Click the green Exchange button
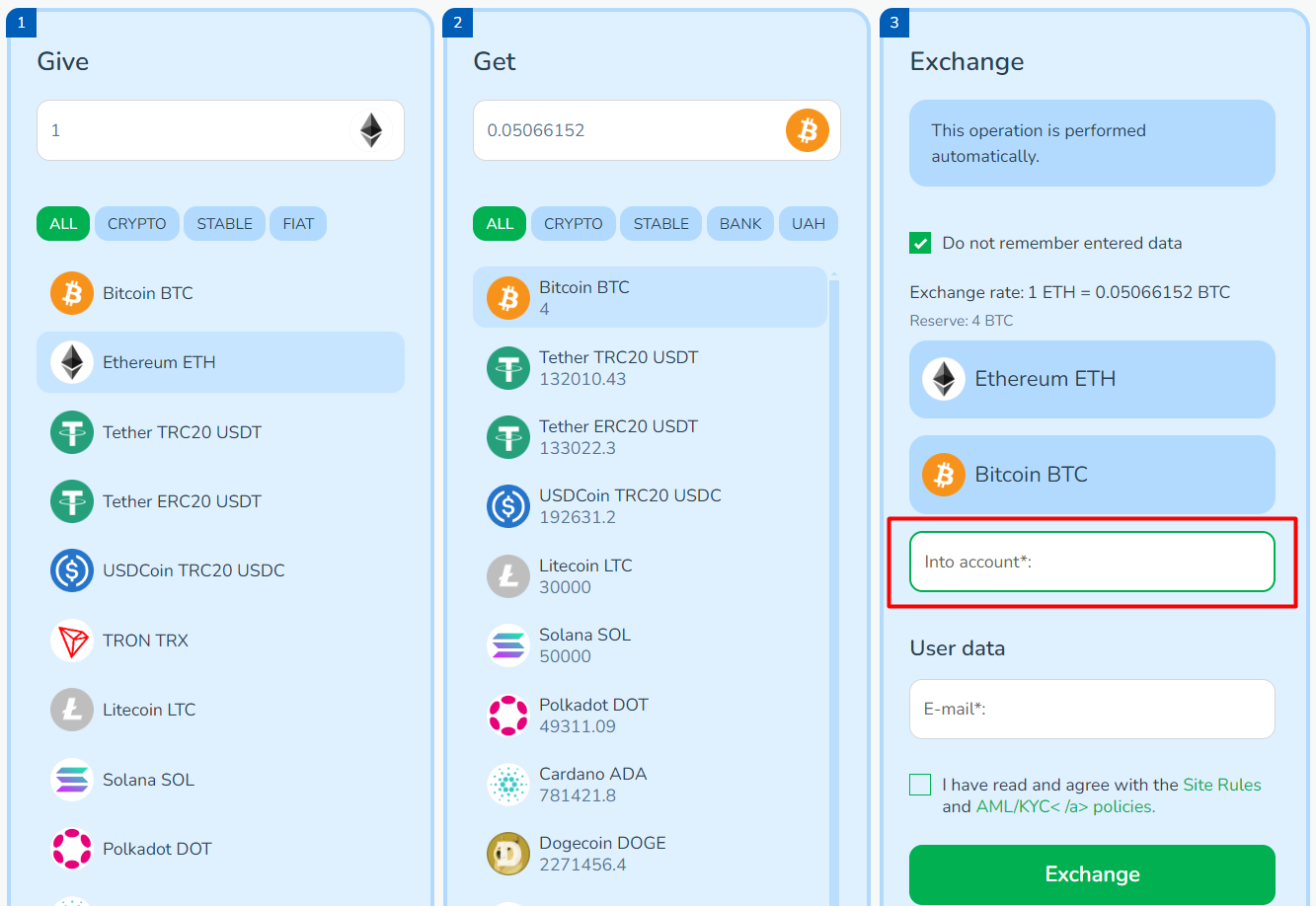This screenshot has width=1316, height=906. point(1092,874)
